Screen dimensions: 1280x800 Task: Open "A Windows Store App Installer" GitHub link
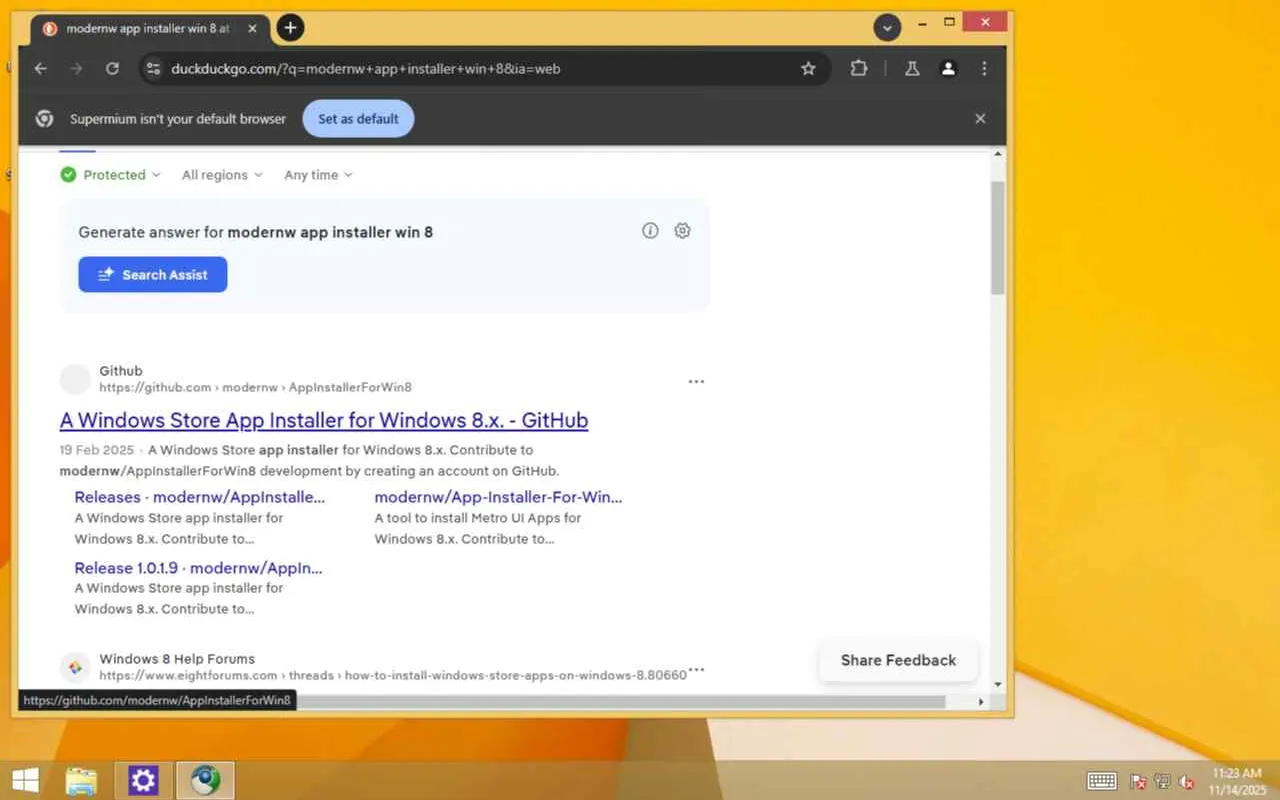(x=324, y=420)
